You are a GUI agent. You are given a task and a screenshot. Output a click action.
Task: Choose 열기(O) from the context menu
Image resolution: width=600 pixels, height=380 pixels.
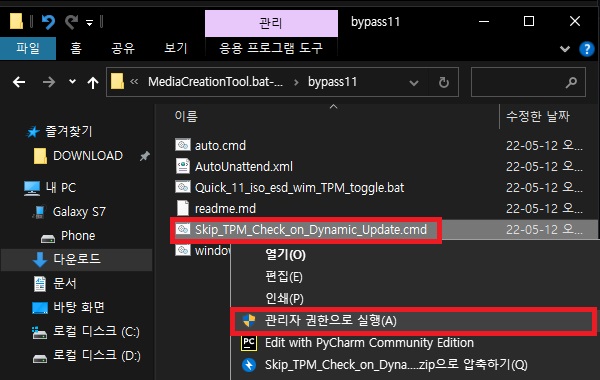click(x=285, y=254)
